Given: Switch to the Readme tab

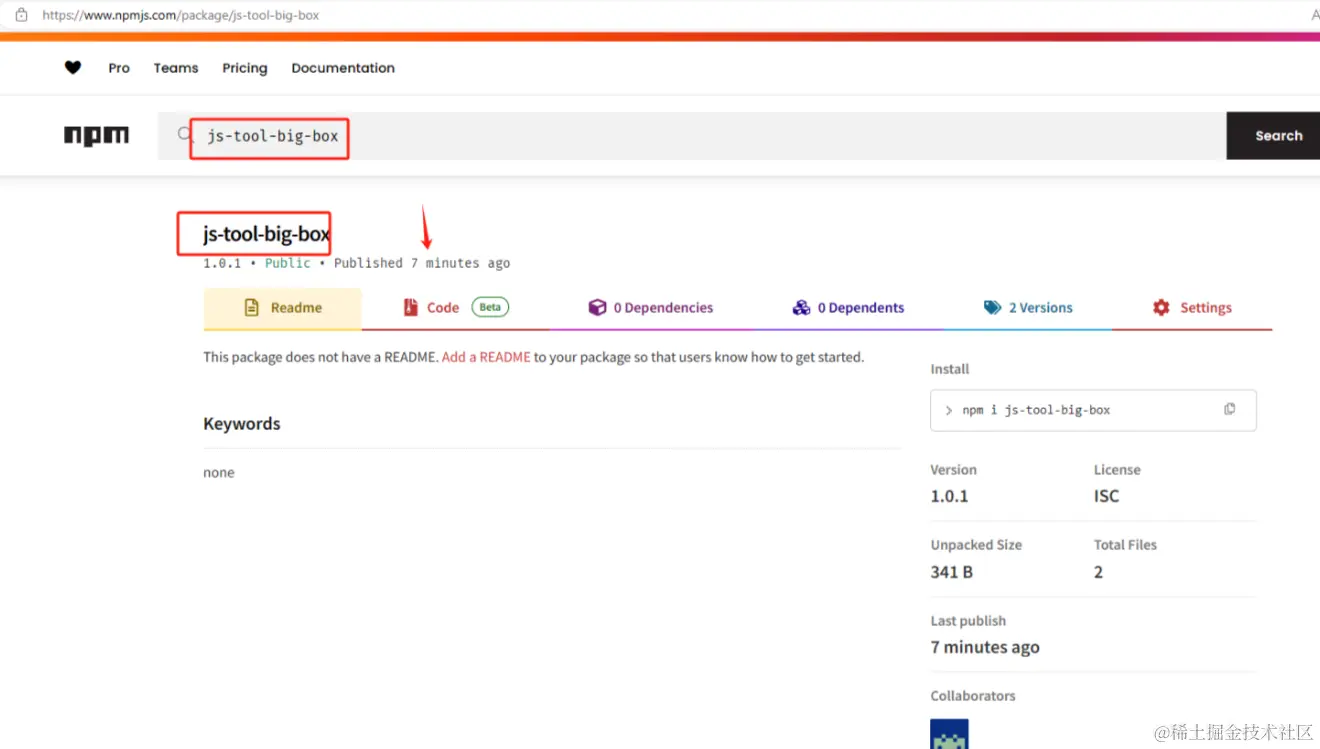Looking at the screenshot, I should pos(282,308).
